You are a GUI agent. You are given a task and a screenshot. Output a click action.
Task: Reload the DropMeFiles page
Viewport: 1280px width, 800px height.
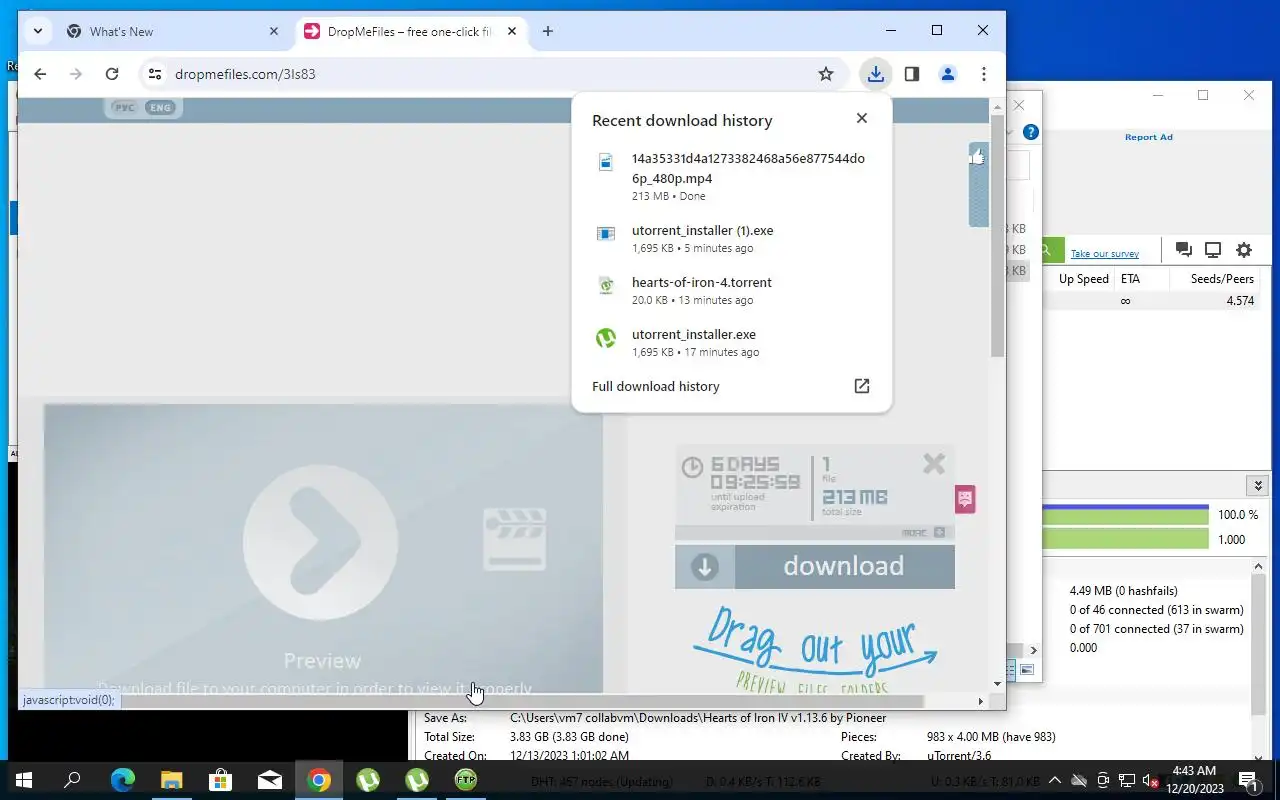click(112, 74)
